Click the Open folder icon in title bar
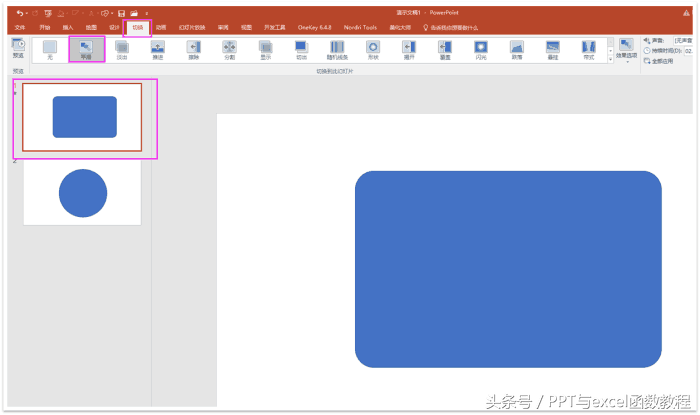700x415 pixels. [134, 13]
